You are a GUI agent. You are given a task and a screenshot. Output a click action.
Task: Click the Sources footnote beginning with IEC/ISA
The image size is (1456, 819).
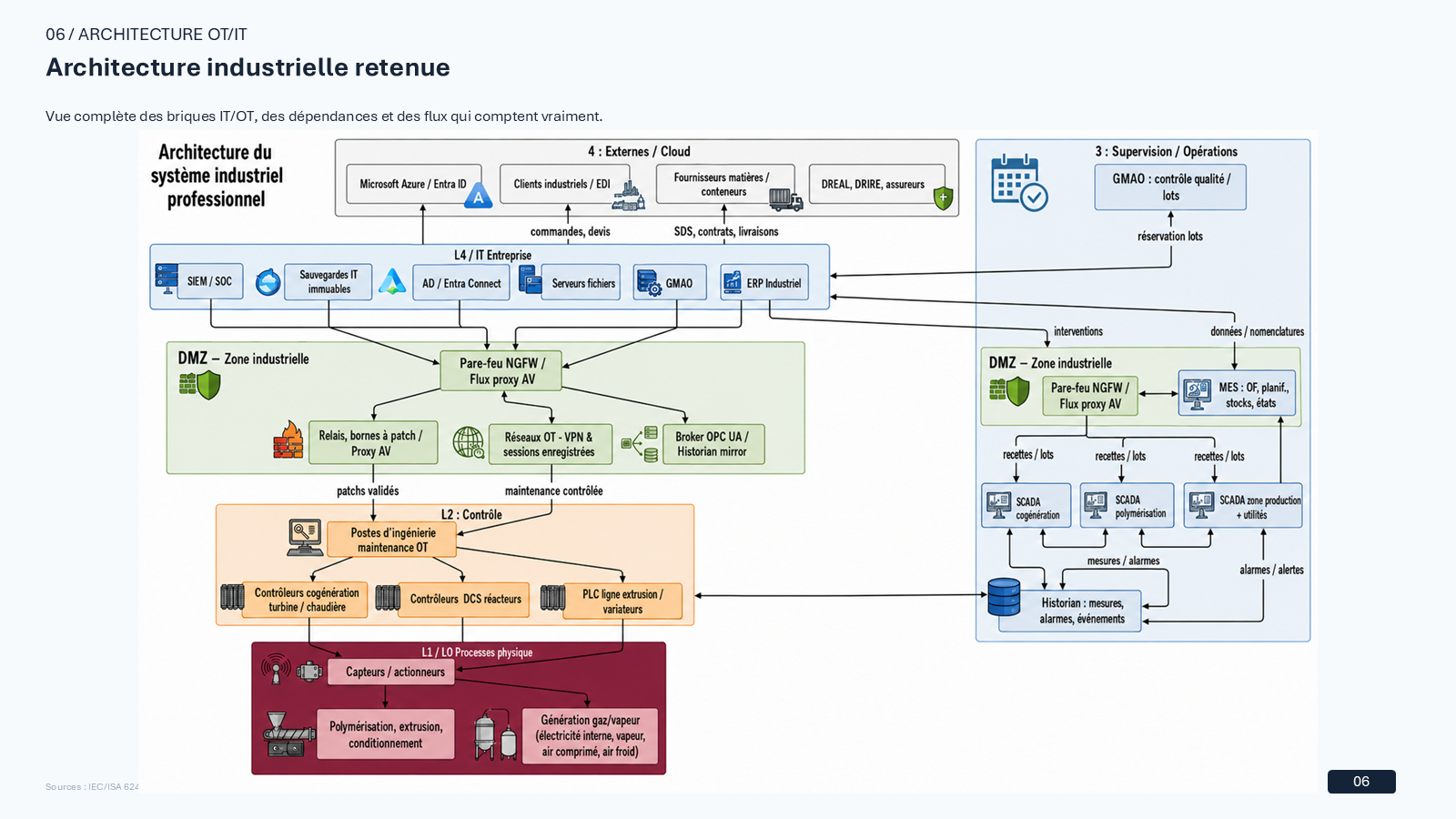pos(92,786)
